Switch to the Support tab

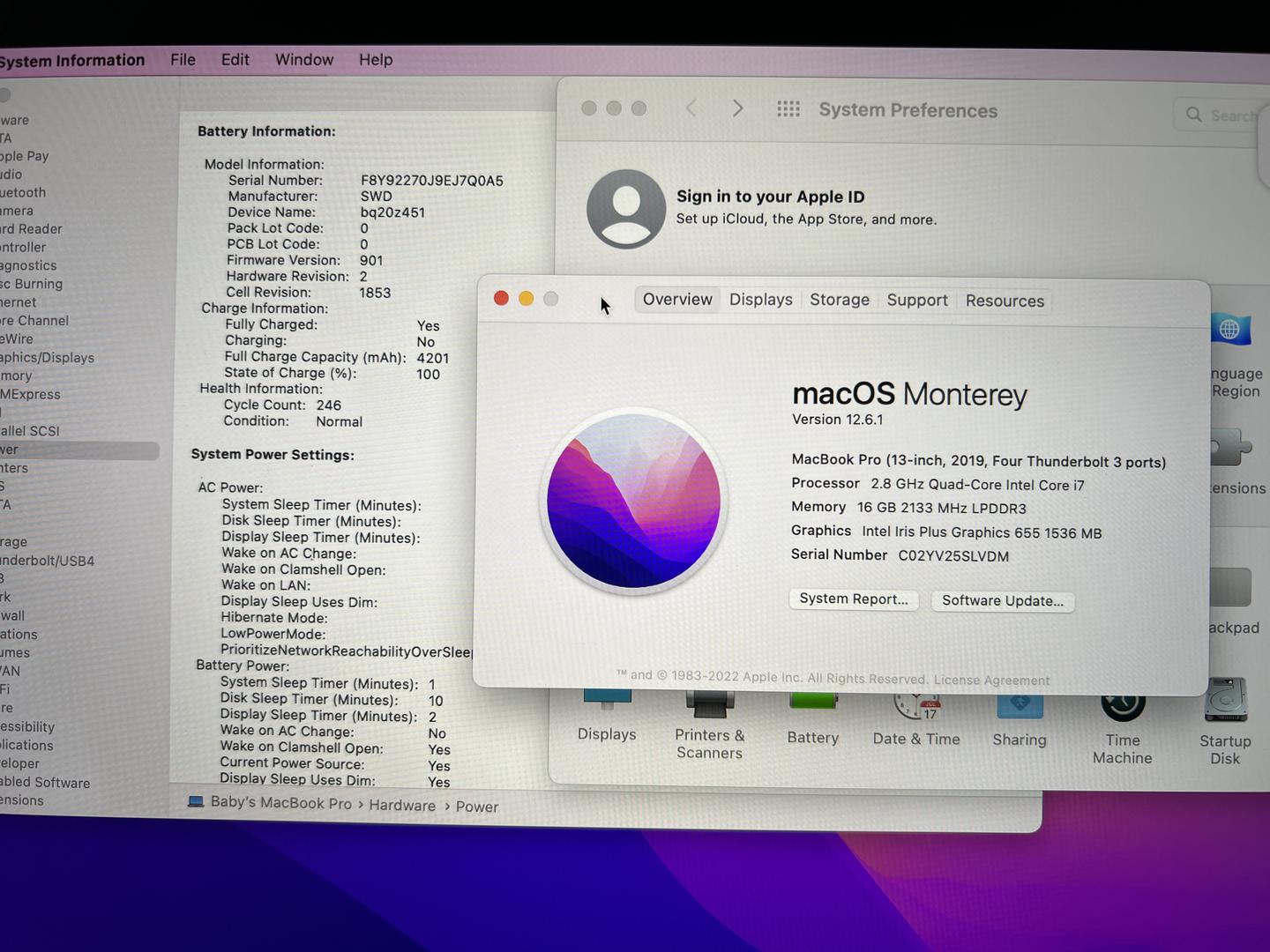click(917, 301)
